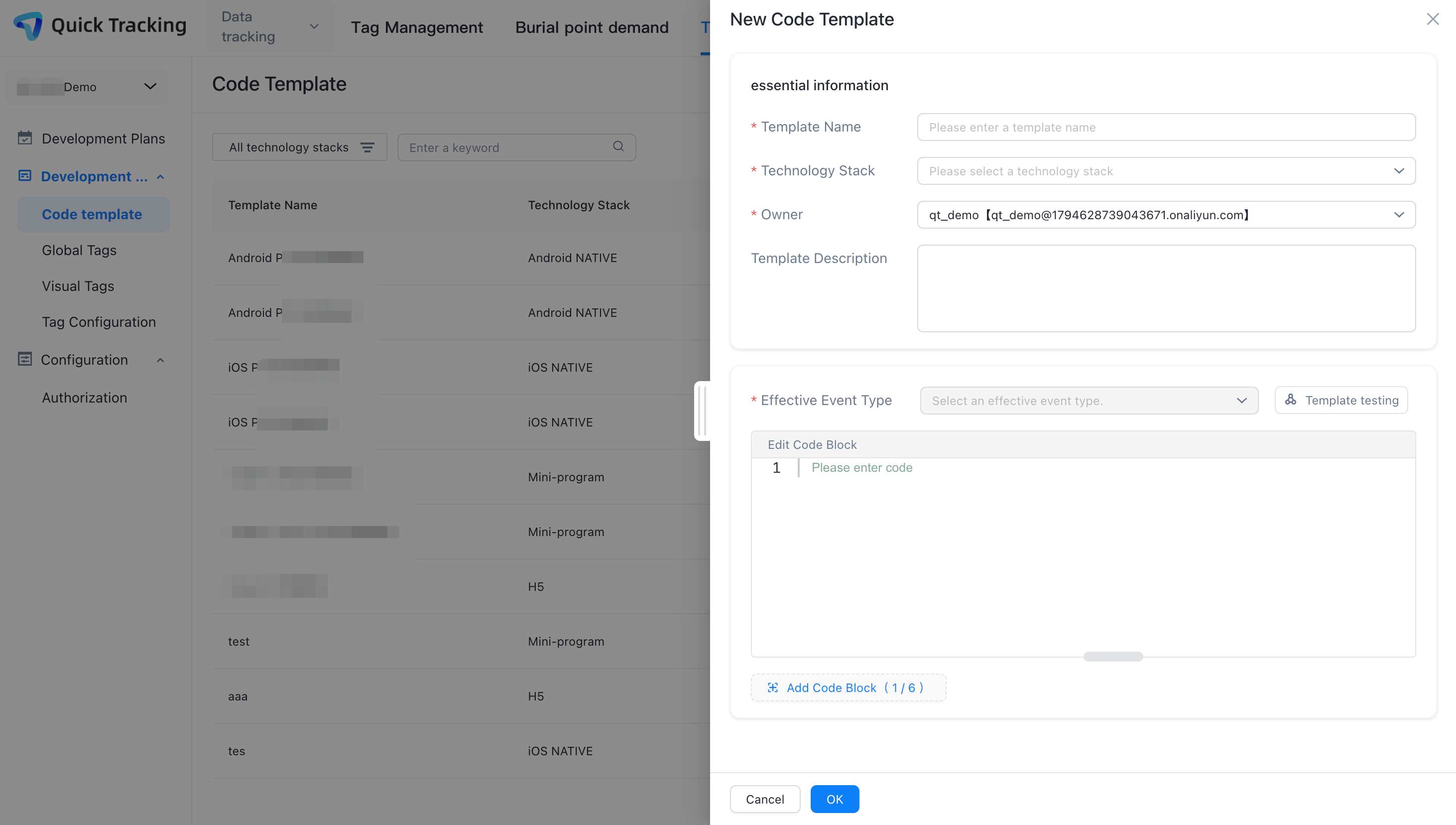
Task: Click the code editor horizontal scrollbar
Action: (1112, 656)
